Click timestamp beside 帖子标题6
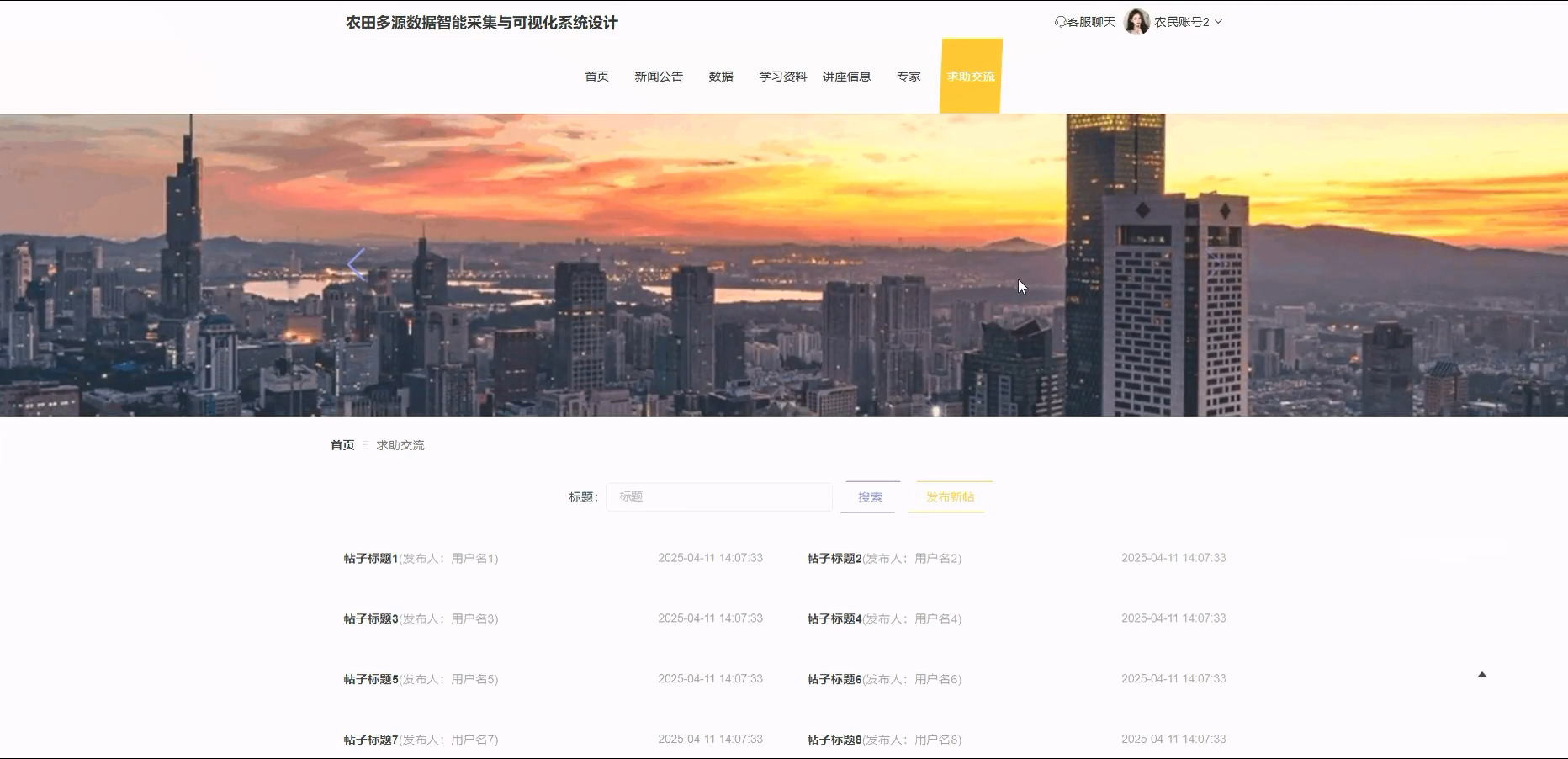This screenshot has height=759, width=1568. (x=1173, y=679)
